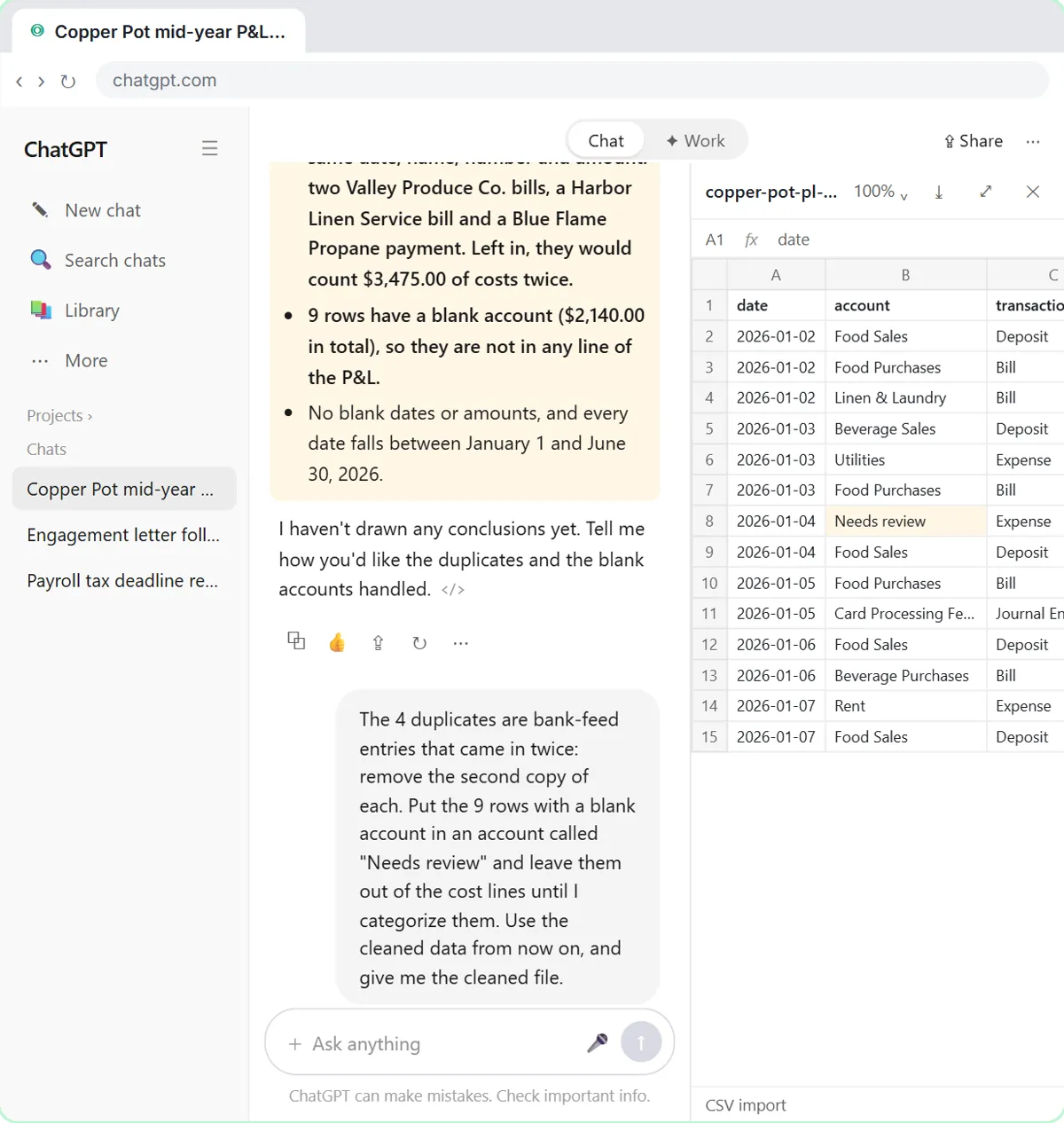Collapse sidebar with the hamburger icon
The image size is (1064, 1123).
209,149
